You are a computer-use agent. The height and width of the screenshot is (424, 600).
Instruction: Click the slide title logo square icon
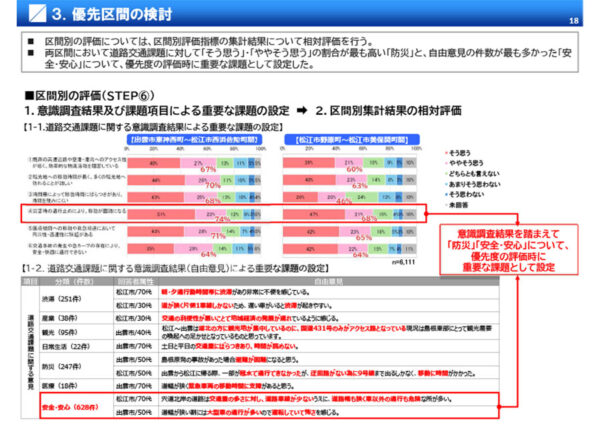click(x=37, y=14)
